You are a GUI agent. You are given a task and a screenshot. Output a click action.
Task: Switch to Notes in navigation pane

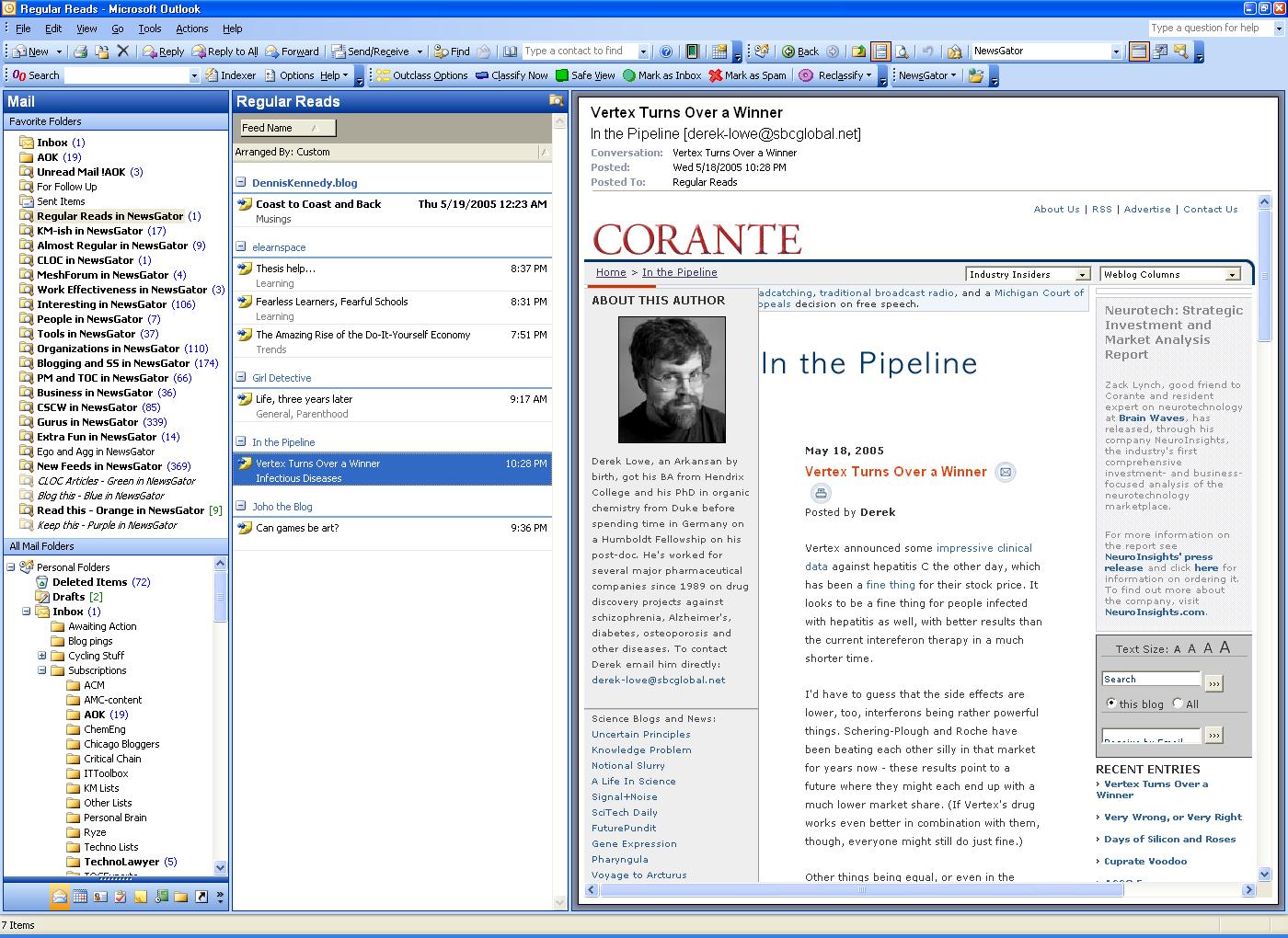141,896
